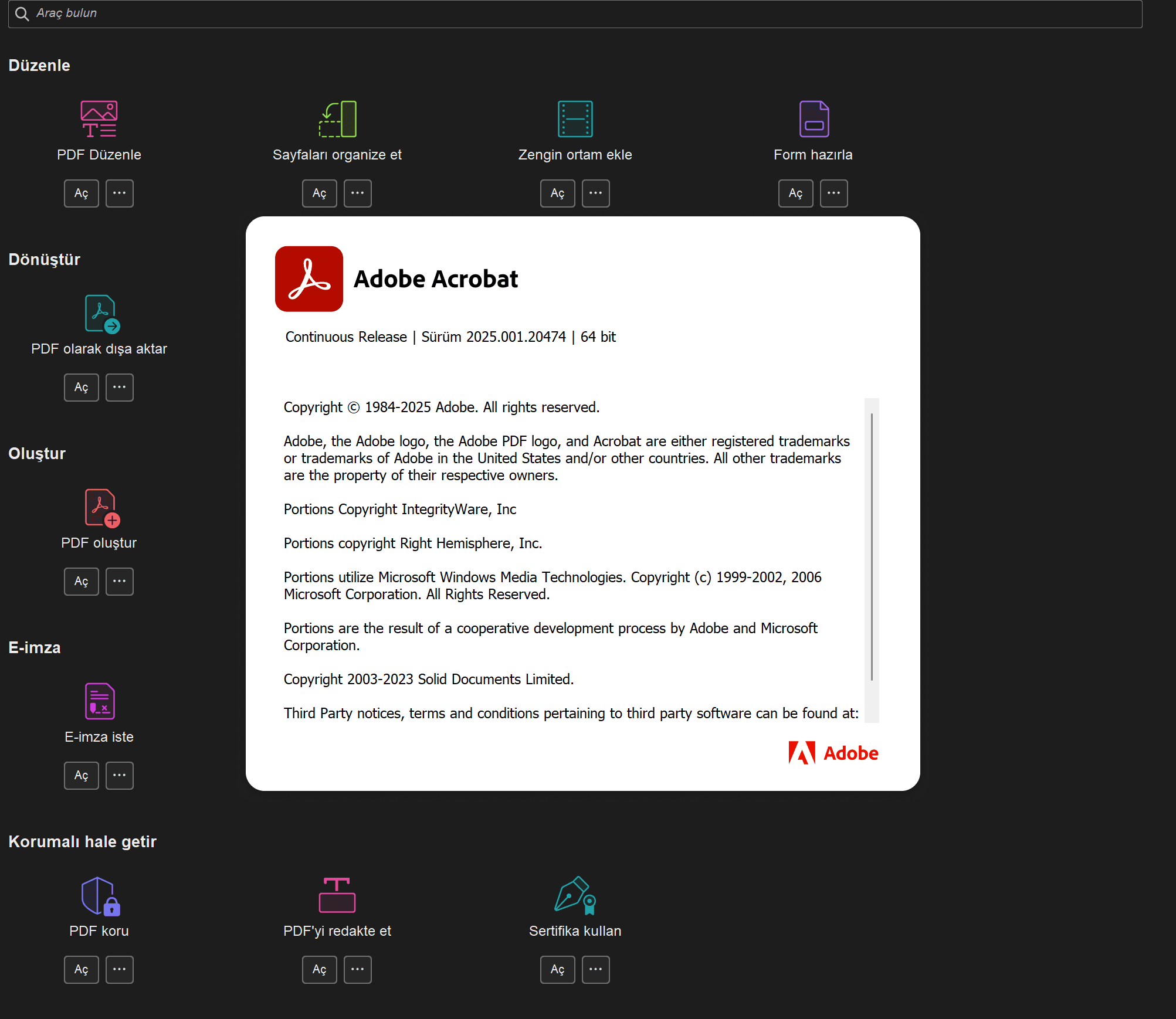Choose the Form hazırla icon
The height and width of the screenshot is (1019, 1176).
pyautogui.click(x=814, y=119)
